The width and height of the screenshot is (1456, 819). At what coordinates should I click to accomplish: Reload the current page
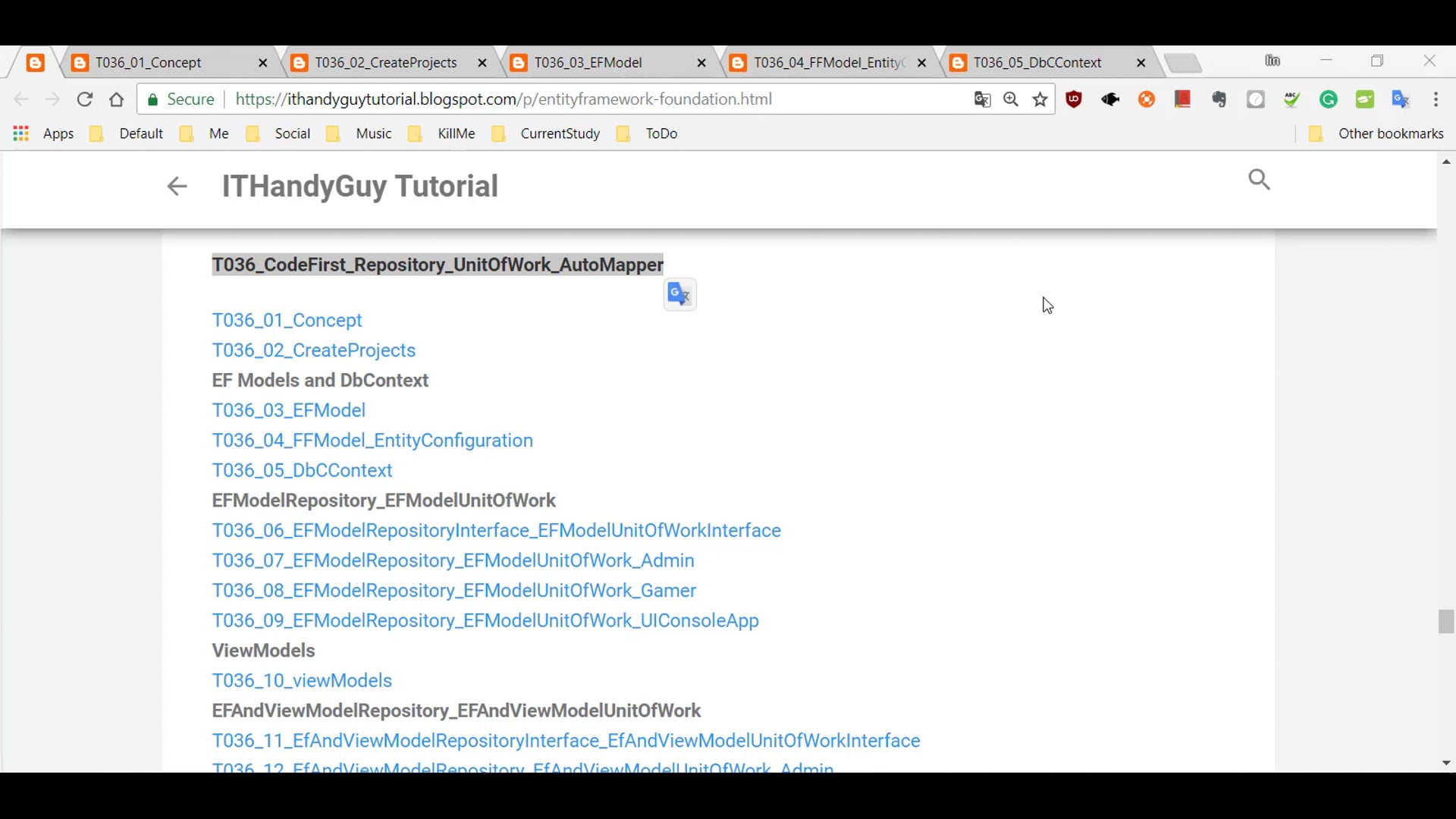coord(85,99)
